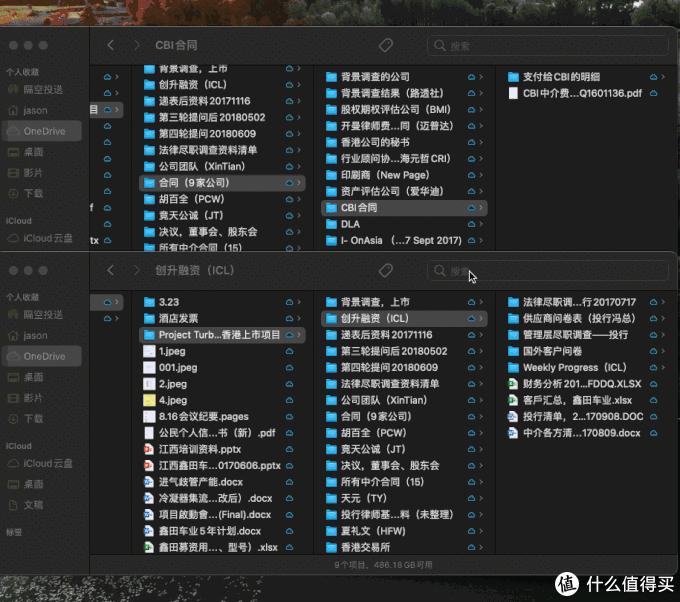Click cloud icon beside 投行清单 DOC file

(x=654, y=417)
